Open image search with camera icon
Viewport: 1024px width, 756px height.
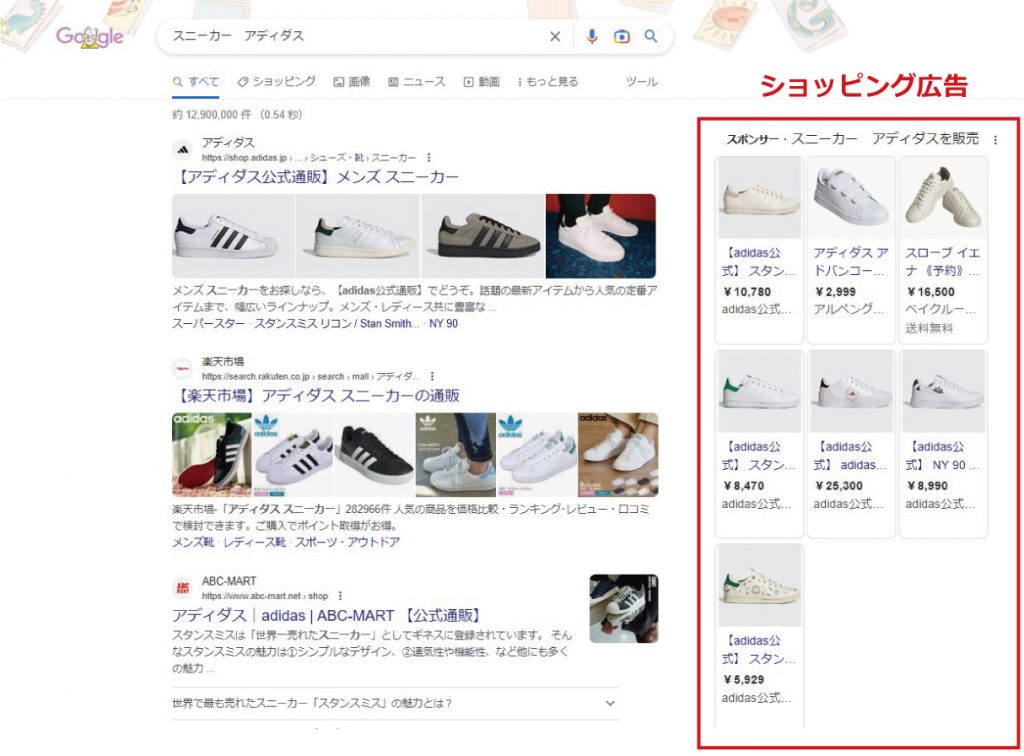pos(622,37)
